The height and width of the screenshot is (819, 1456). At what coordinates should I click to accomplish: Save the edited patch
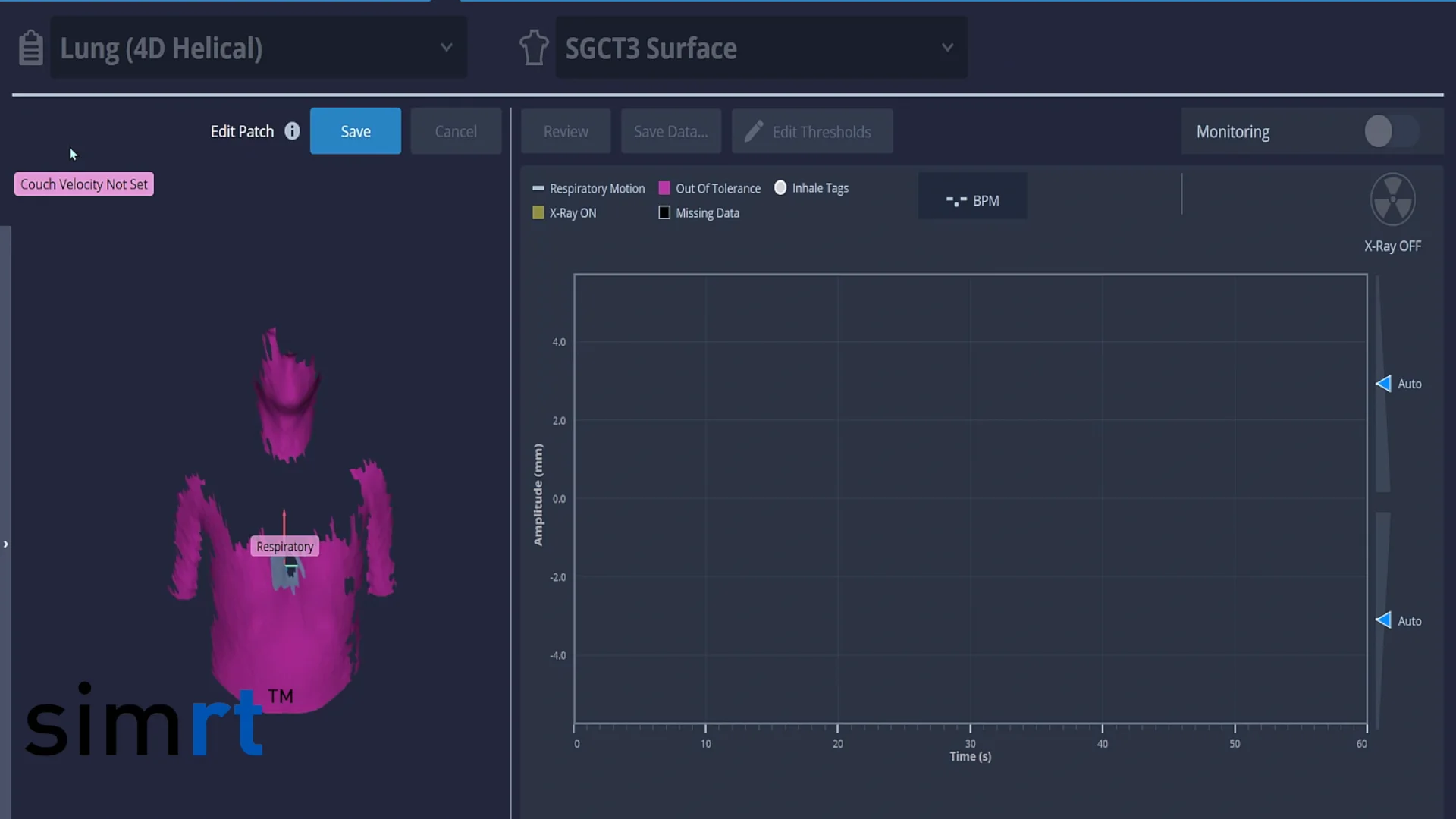pos(355,131)
